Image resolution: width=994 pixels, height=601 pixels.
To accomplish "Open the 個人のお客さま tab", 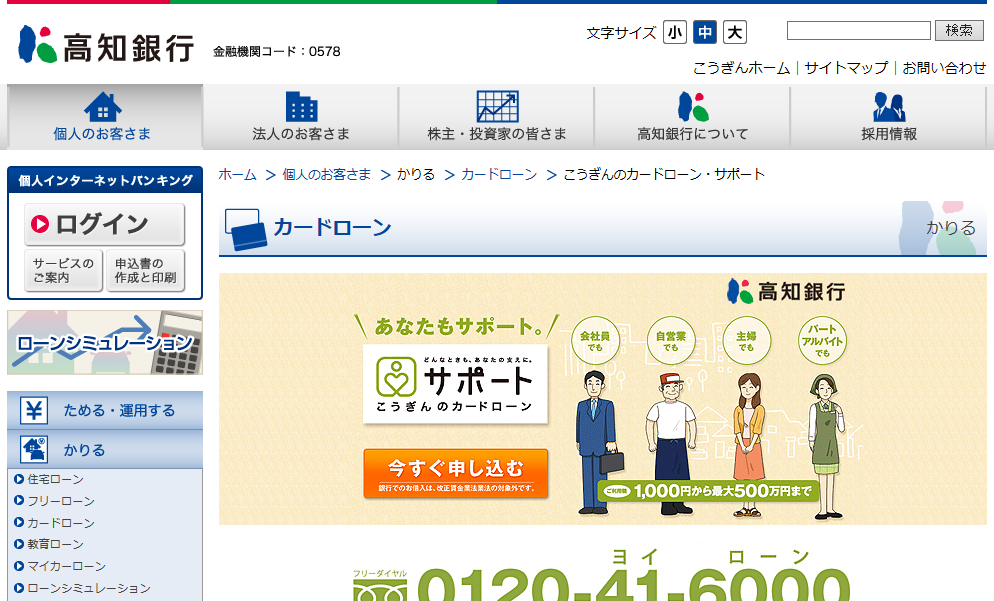I will coord(105,117).
